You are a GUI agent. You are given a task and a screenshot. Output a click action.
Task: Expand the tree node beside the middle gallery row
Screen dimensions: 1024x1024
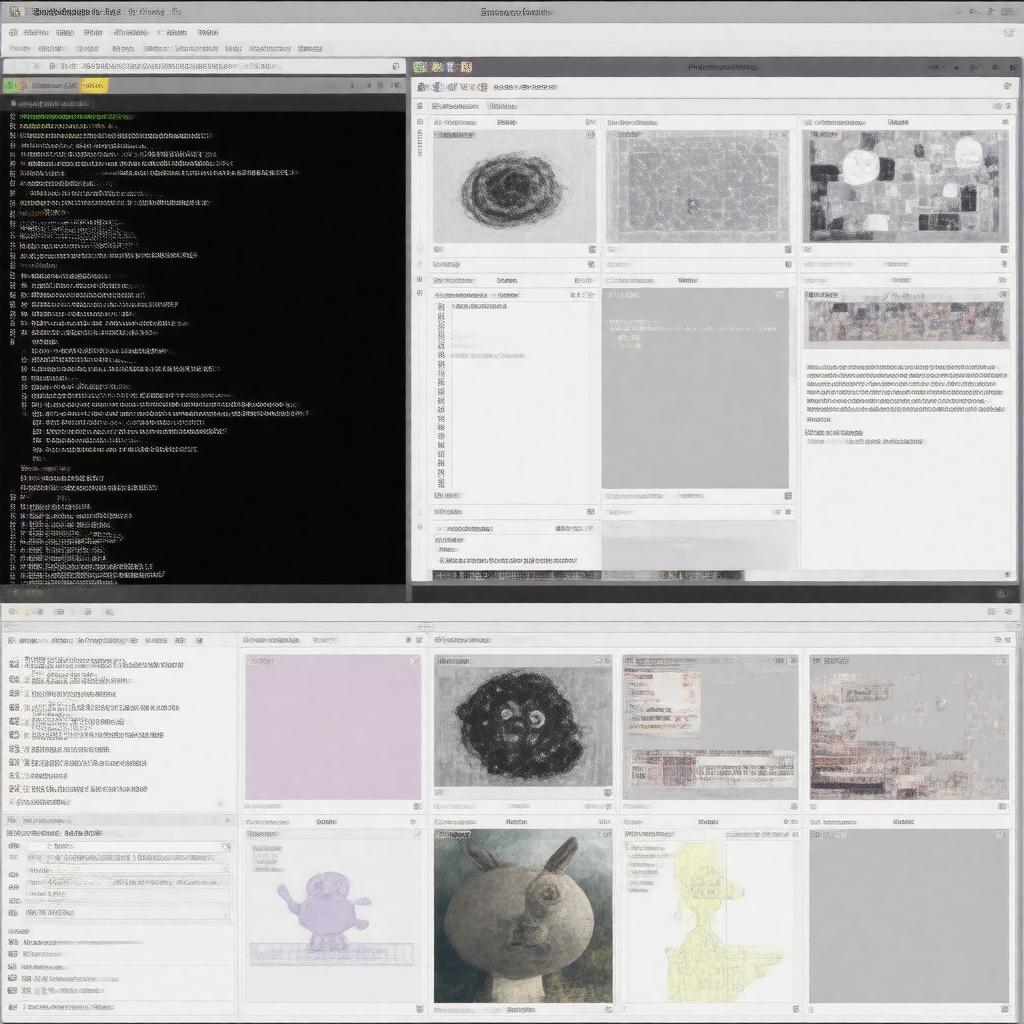(421, 294)
